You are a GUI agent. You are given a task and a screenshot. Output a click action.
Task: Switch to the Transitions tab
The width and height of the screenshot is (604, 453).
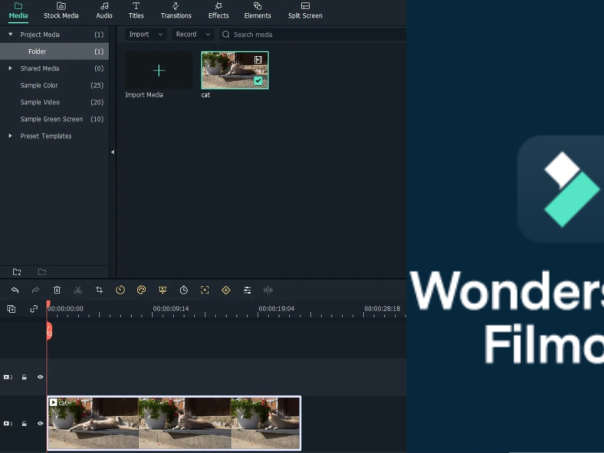pos(175,11)
